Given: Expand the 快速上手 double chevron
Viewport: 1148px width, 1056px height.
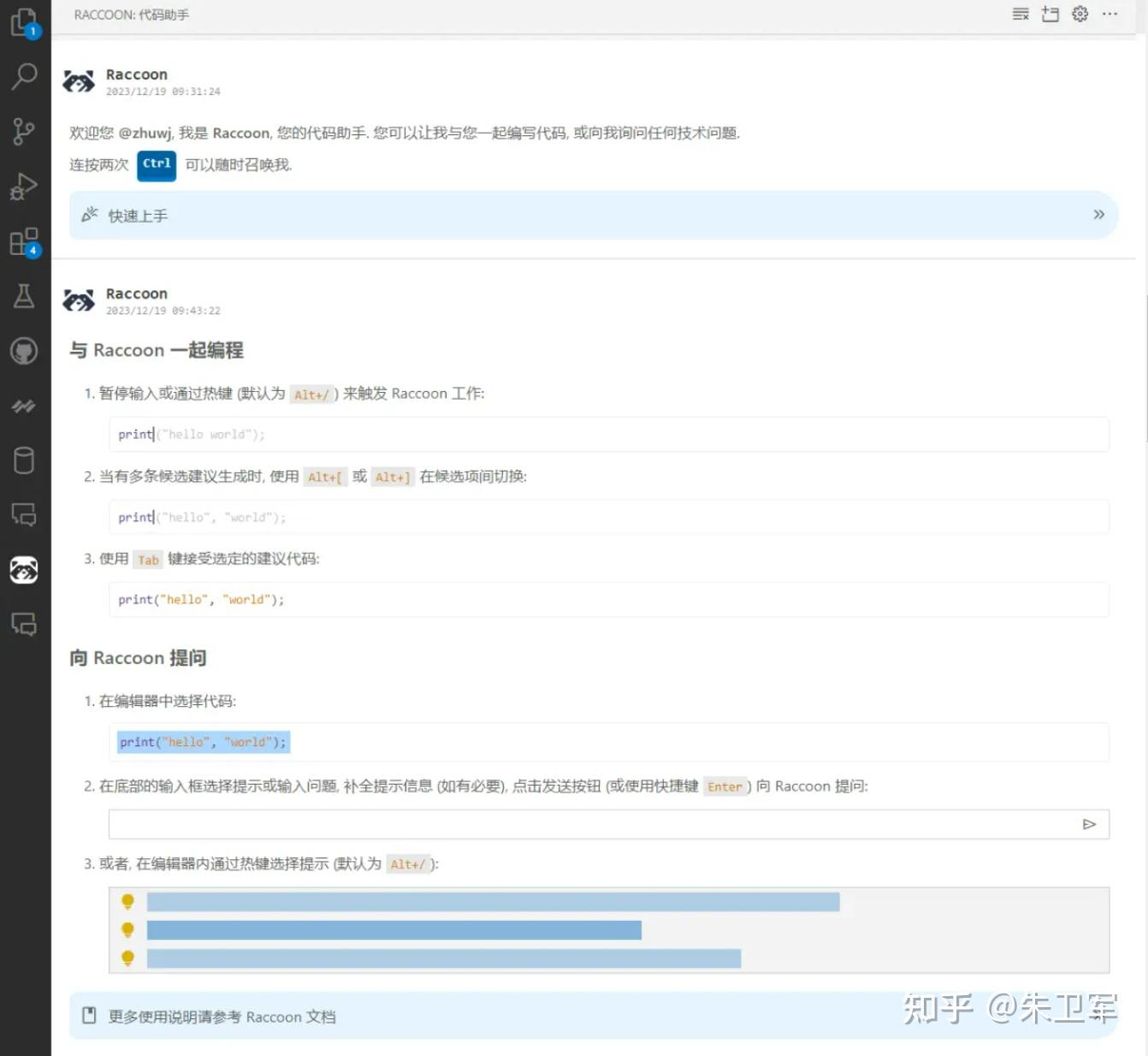Looking at the screenshot, I should (x=1099, y=214).
